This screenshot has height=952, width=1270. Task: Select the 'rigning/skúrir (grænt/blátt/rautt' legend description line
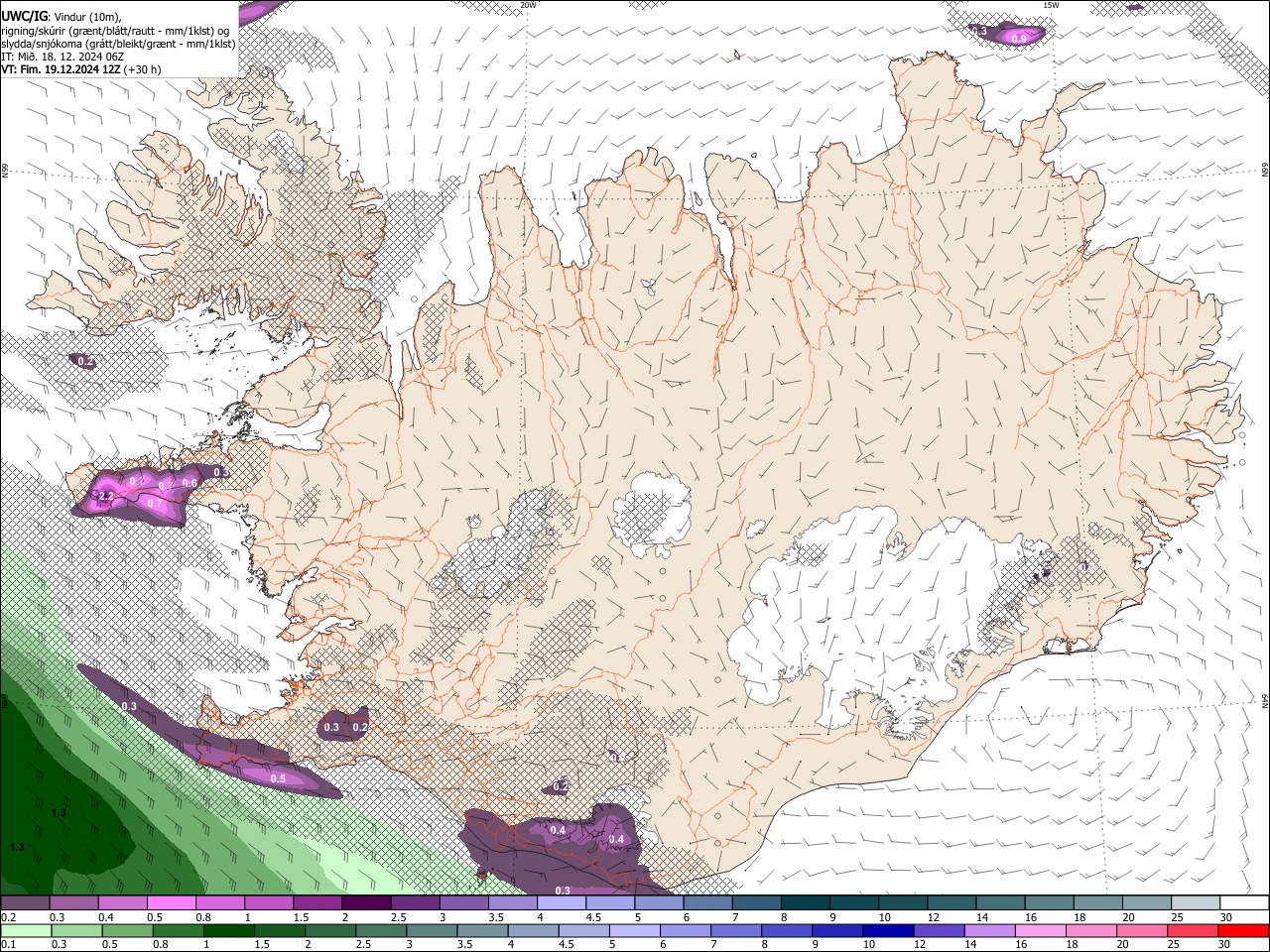(115, 31)
